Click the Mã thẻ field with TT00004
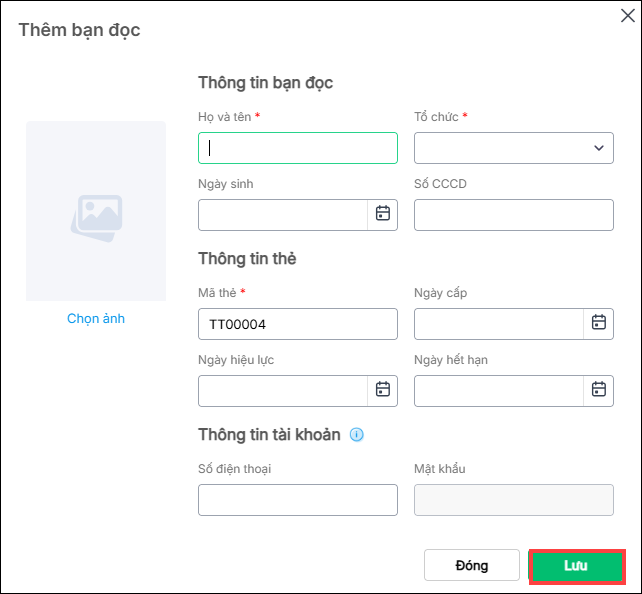This screenshot has width=642, height=594. click(x=298, y=323)
